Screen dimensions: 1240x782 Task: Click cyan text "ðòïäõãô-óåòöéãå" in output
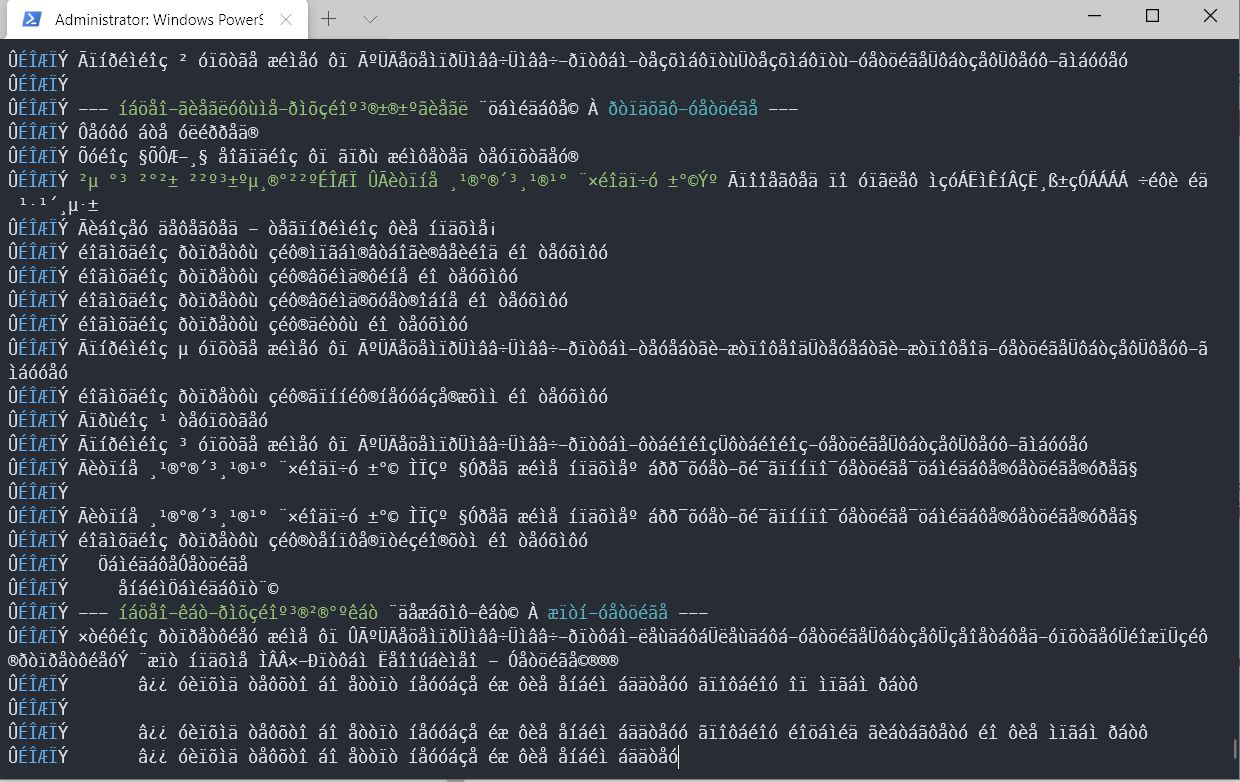(x=683, y=109)
